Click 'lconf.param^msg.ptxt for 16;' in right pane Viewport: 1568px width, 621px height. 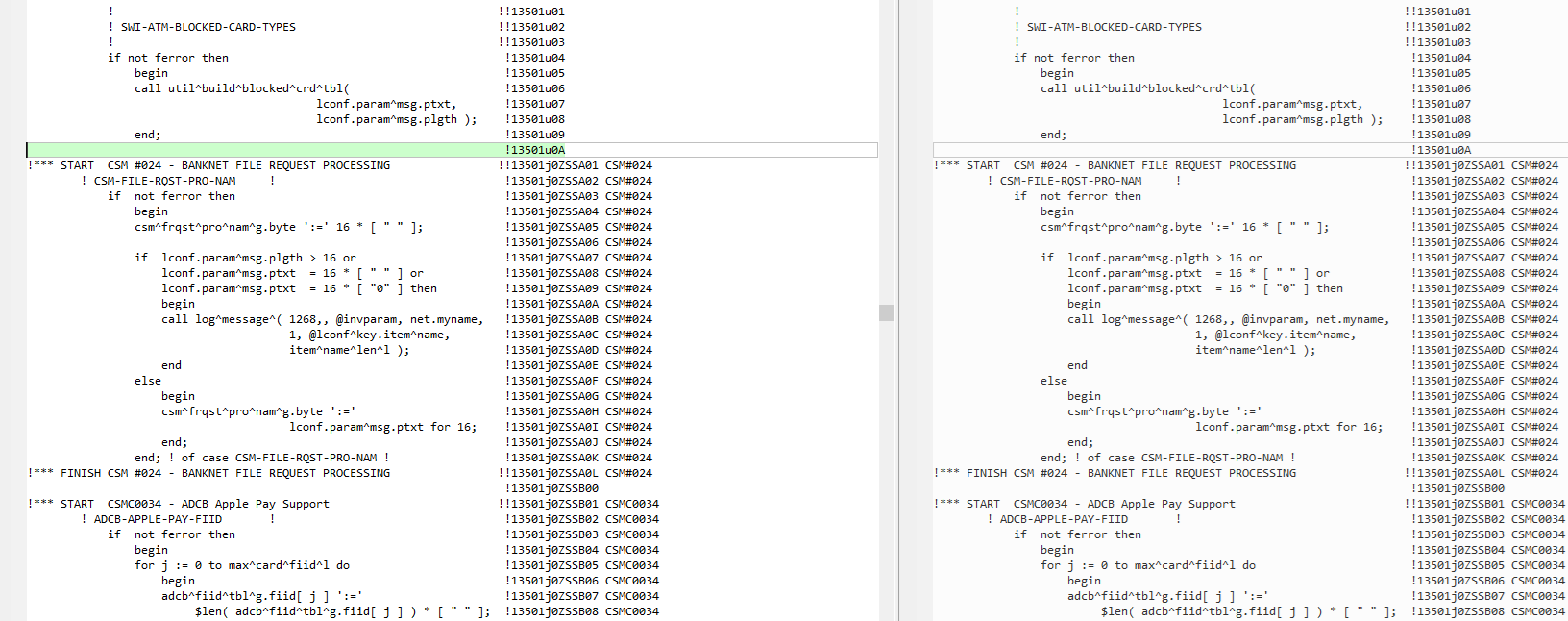coord(1289,427)
